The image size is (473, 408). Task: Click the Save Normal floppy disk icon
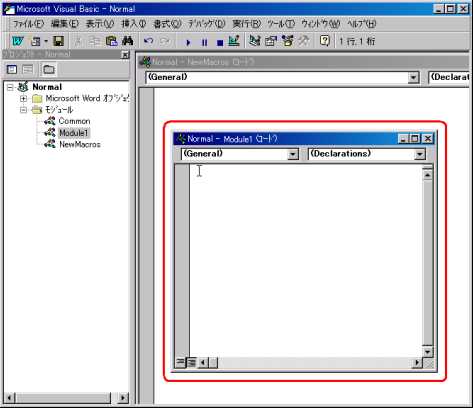point(59,41)
